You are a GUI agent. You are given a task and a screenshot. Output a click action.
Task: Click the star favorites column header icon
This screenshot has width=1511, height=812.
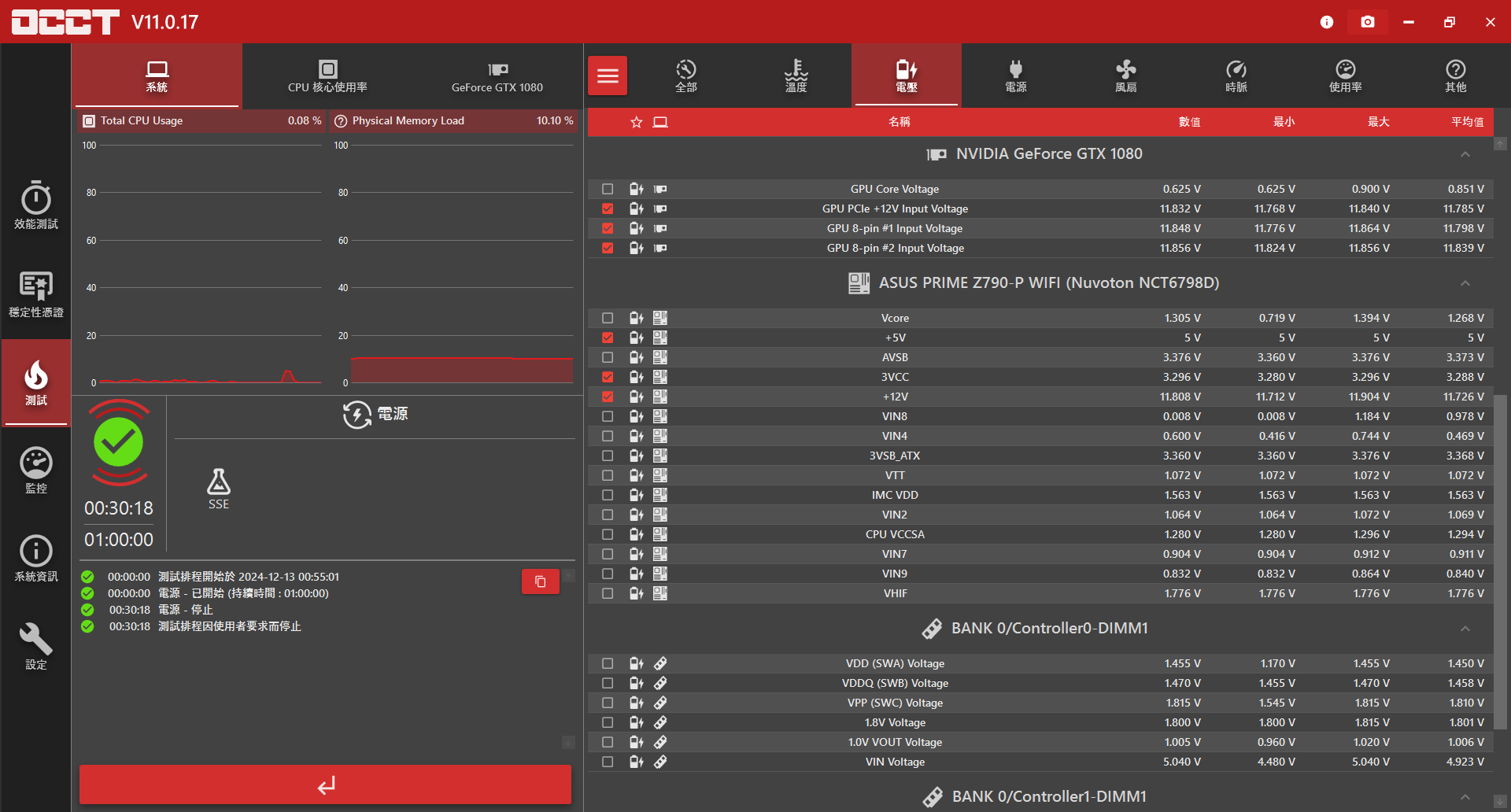click(637, 122)
